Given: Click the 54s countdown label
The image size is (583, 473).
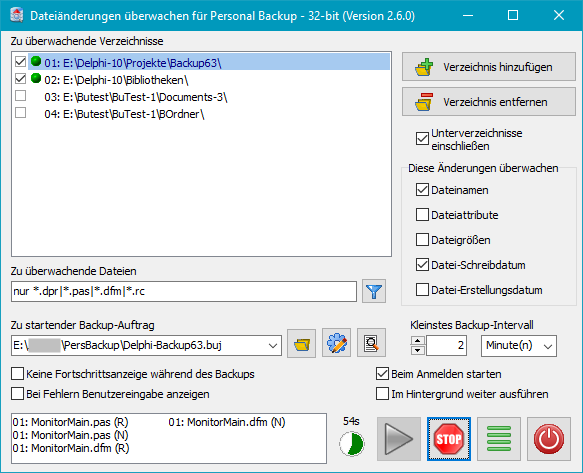Looking at the screenshot, I should [x=351, y=421].
